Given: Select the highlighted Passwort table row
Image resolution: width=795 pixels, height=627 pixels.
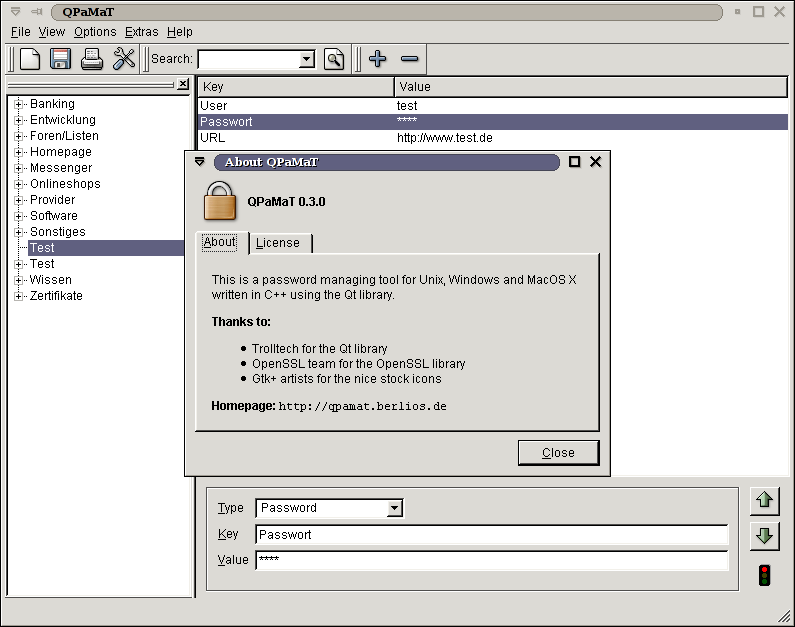Looking at the screenshot, I should pyautogui.click(x=493, y=122).
